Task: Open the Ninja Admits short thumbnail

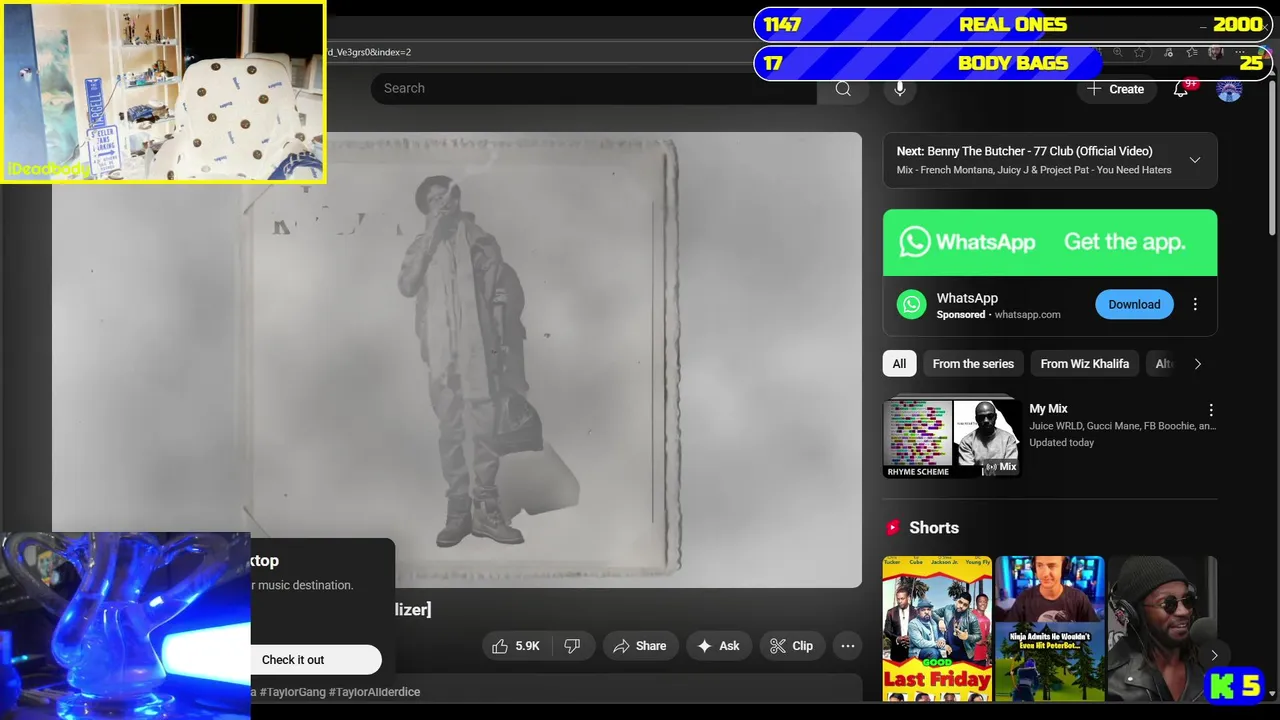Action: 1050,628
